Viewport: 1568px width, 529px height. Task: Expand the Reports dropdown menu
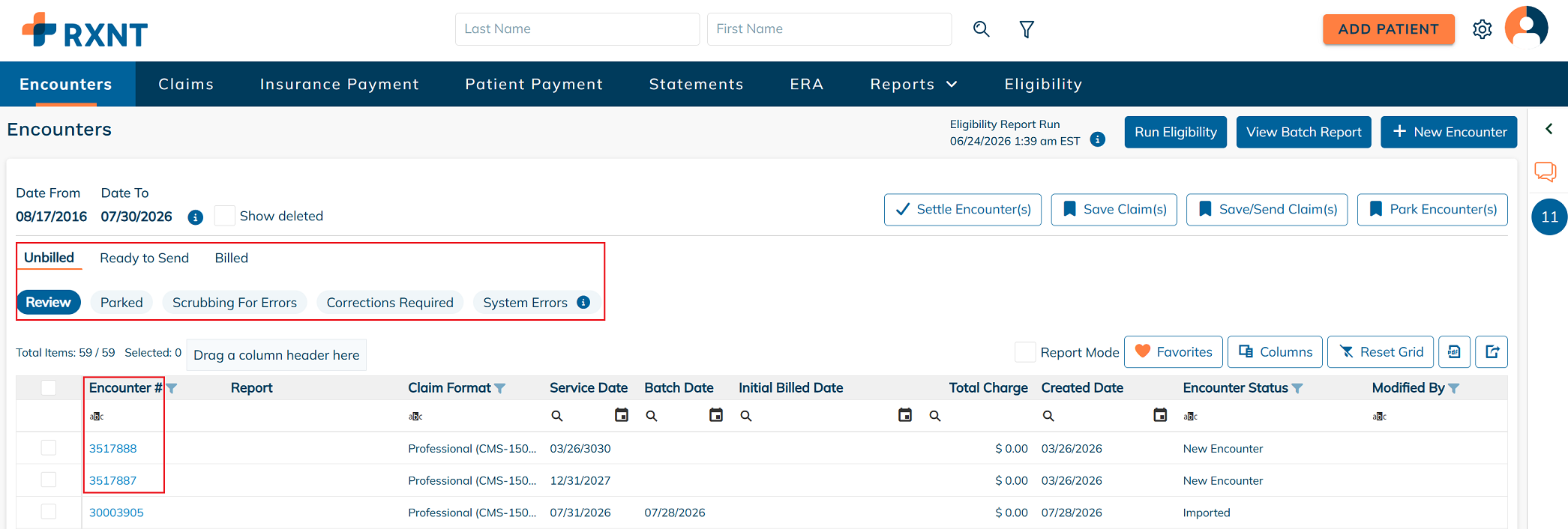pyautogui.click(x=913, y=84)
